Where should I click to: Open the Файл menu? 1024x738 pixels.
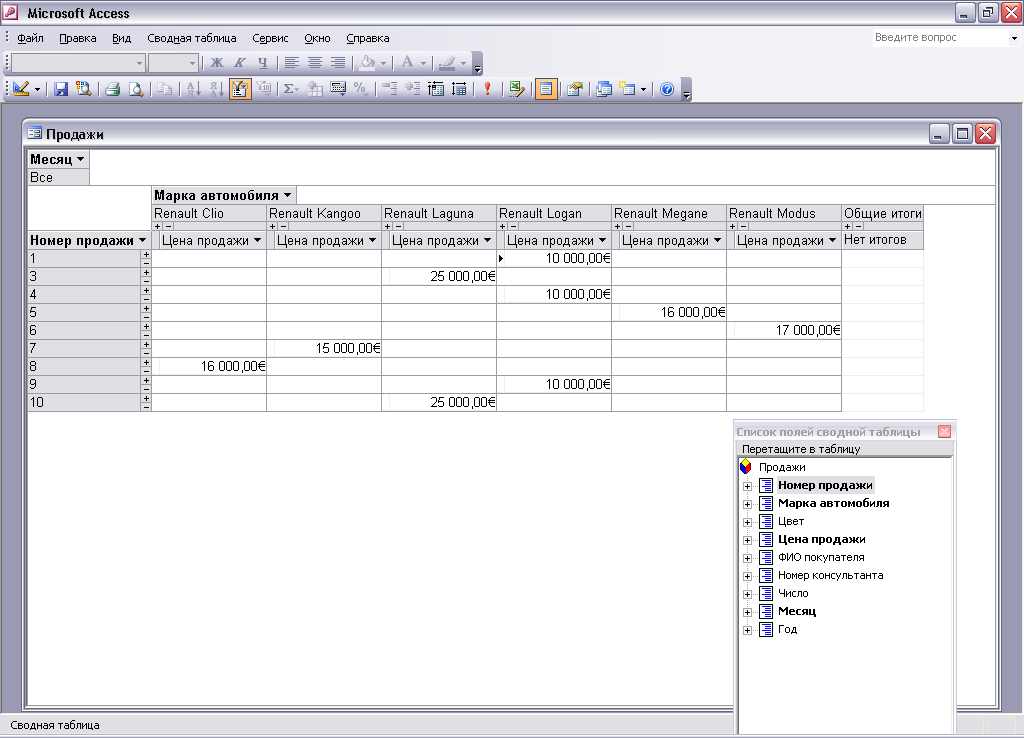(x=30, y=38)
